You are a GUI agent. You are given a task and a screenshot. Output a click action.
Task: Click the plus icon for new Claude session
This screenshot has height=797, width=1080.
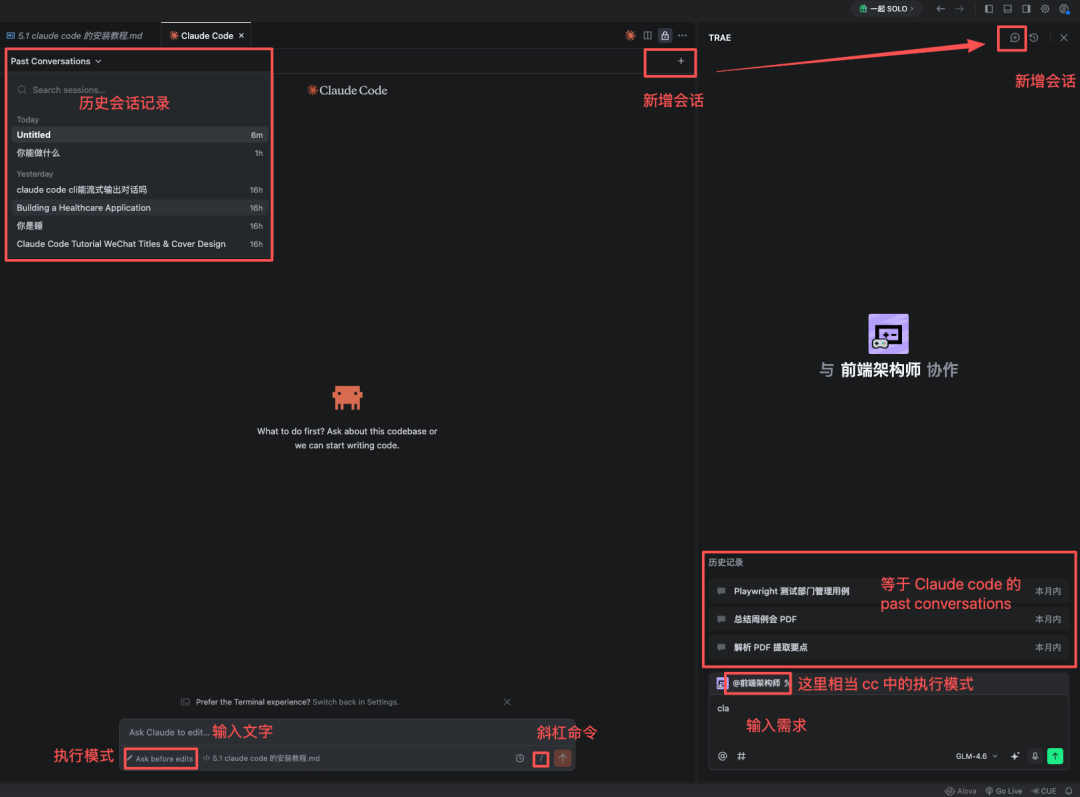point(681,61)
